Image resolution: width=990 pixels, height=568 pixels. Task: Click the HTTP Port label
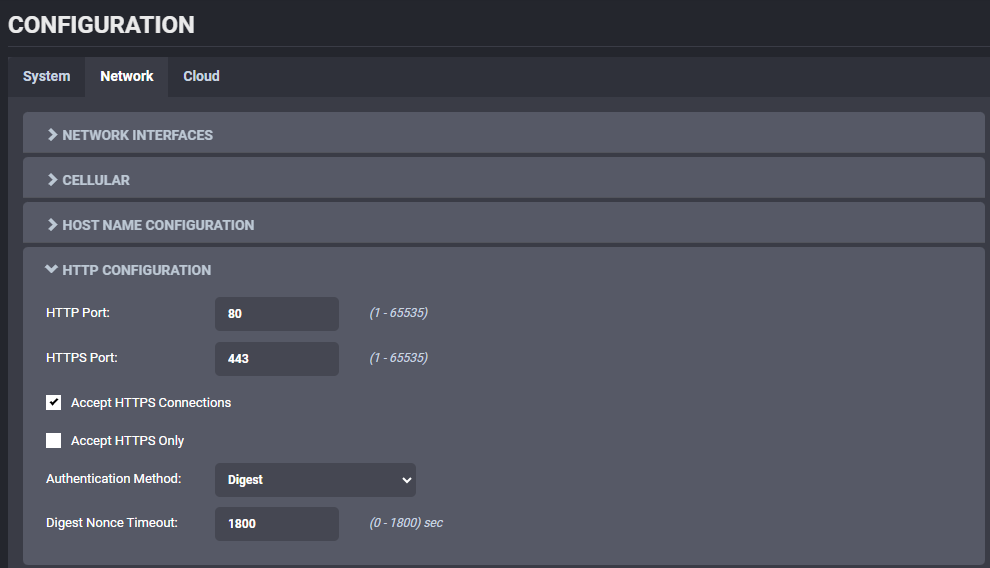coord(78,313)
